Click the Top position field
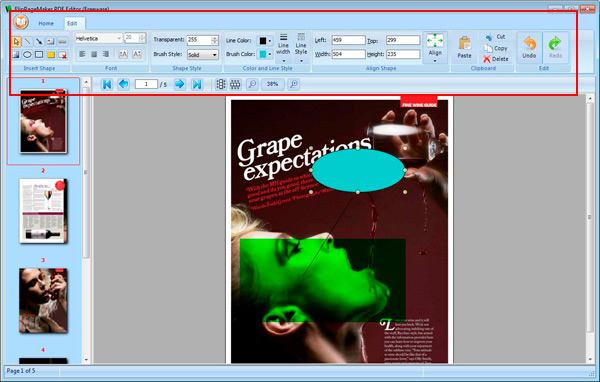This screenshot has width=600, height=382. click(403, 40)
